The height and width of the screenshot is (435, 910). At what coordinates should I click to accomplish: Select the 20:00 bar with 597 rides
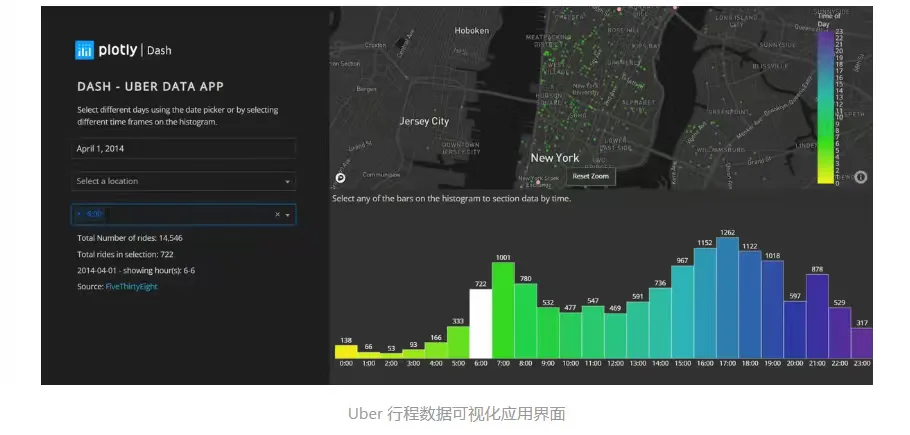[795, 329]
